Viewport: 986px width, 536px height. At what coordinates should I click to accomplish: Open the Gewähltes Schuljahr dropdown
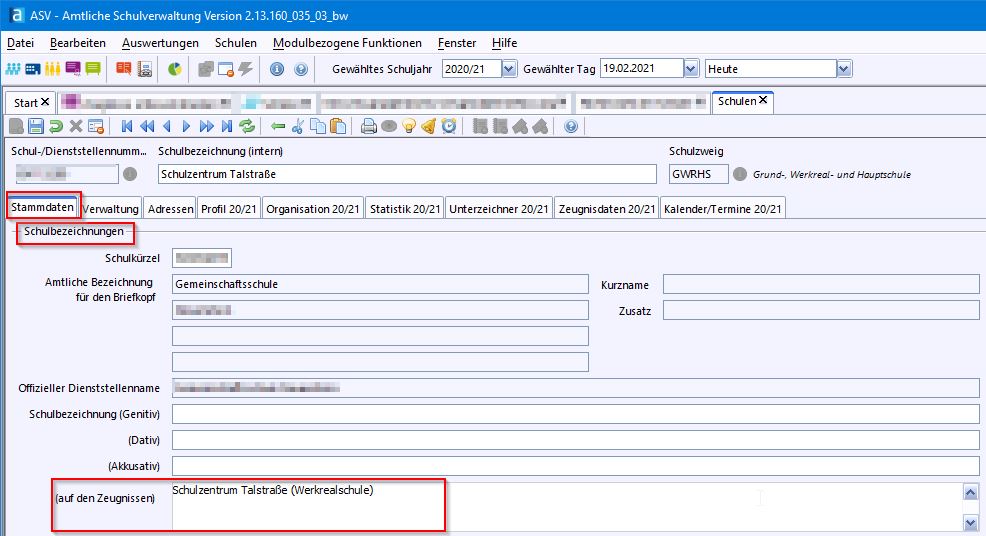tap(509, 69)
